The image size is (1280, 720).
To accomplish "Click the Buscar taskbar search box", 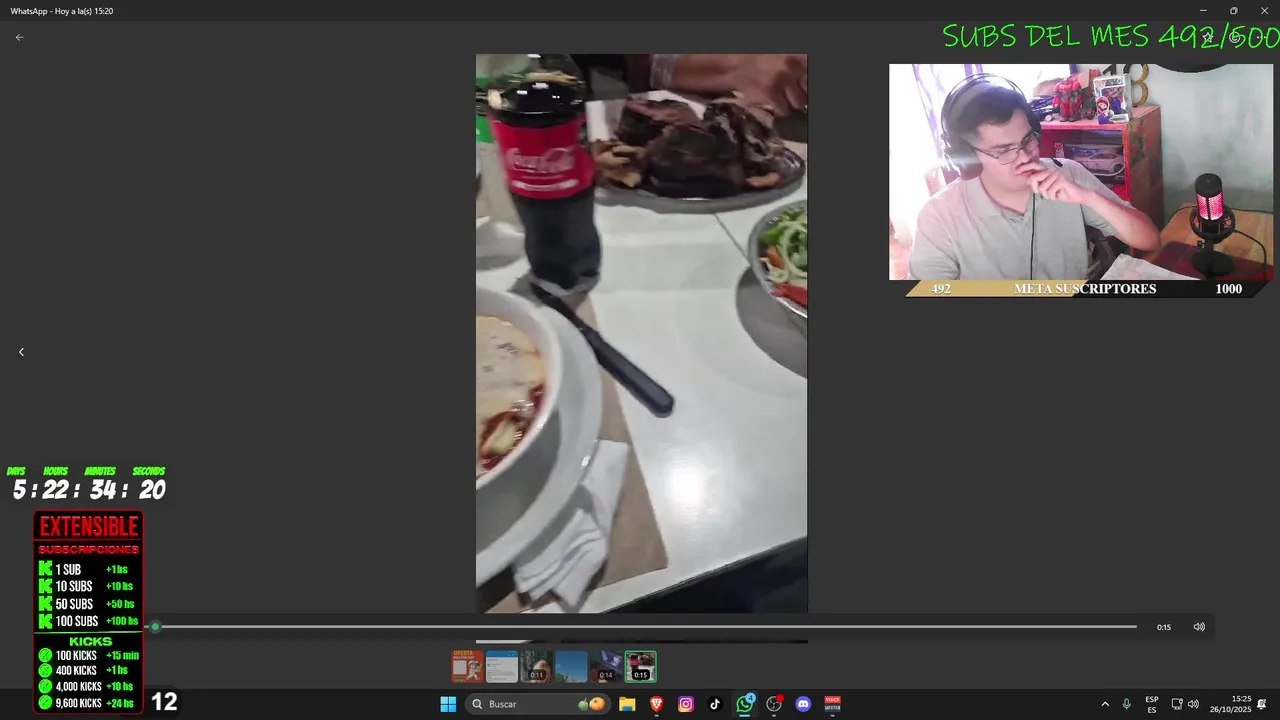I will 537,704.
